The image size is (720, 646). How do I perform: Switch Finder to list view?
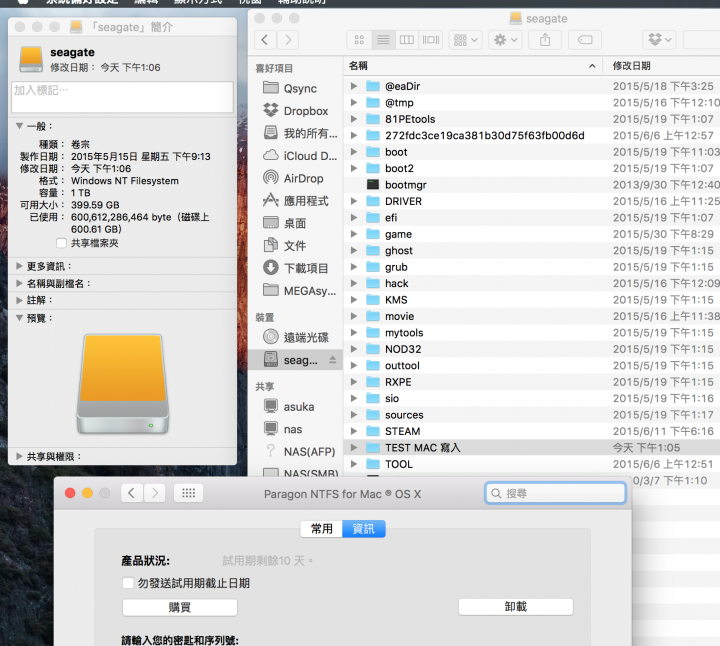(x=383, y=40)
